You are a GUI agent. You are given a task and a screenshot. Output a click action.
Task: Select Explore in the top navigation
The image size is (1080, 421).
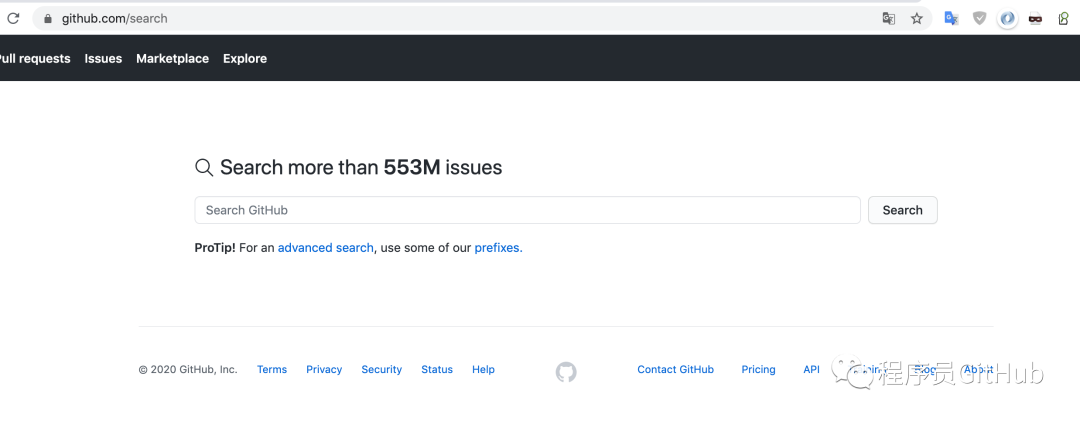click(x=245, y=59)
